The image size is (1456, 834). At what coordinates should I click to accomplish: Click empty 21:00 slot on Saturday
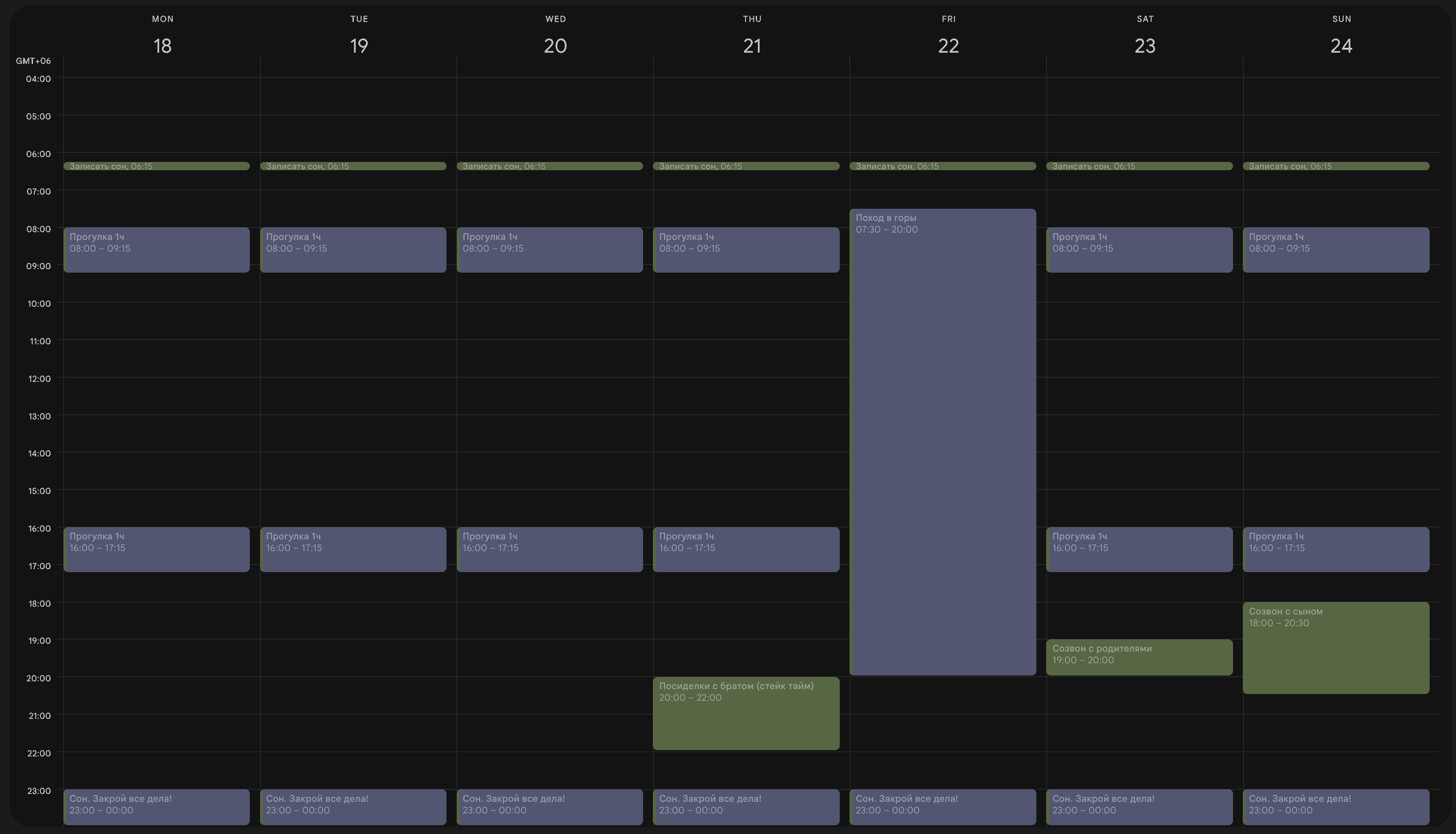[x=1144, y=733]
